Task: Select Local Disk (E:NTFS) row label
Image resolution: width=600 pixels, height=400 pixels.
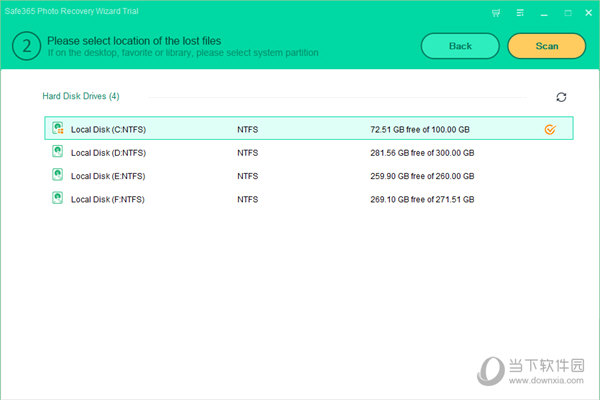Action: pyautogui.click(x=108, y=176)
